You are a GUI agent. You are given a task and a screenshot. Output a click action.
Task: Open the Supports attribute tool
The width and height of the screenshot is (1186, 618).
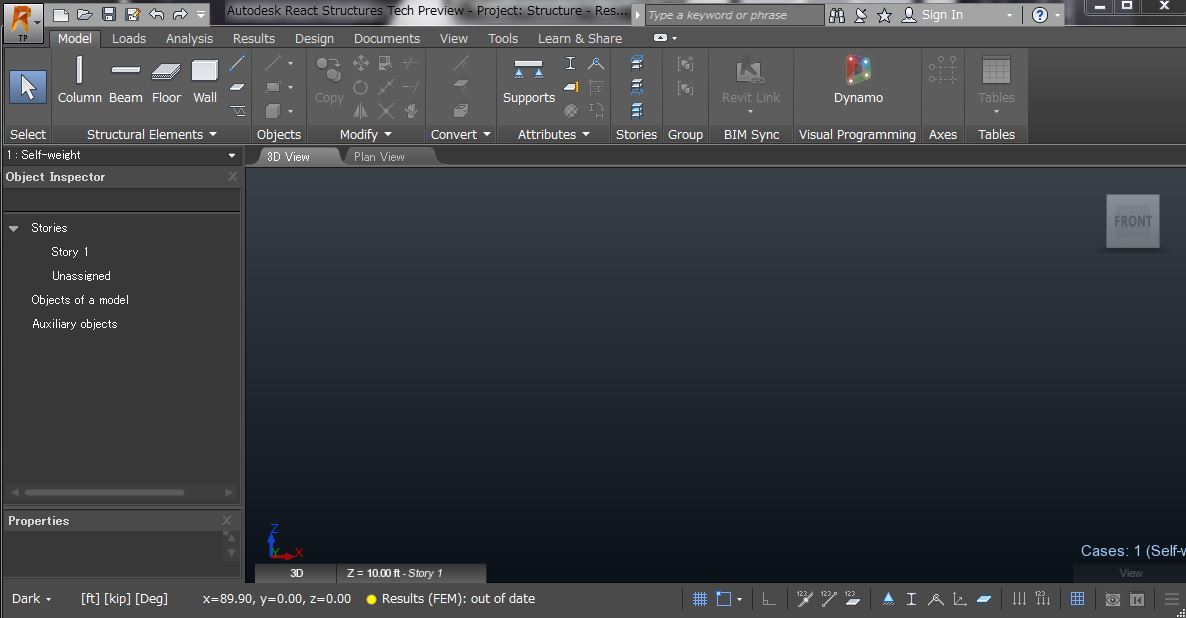pyautogui.click(x=529, y=80)
